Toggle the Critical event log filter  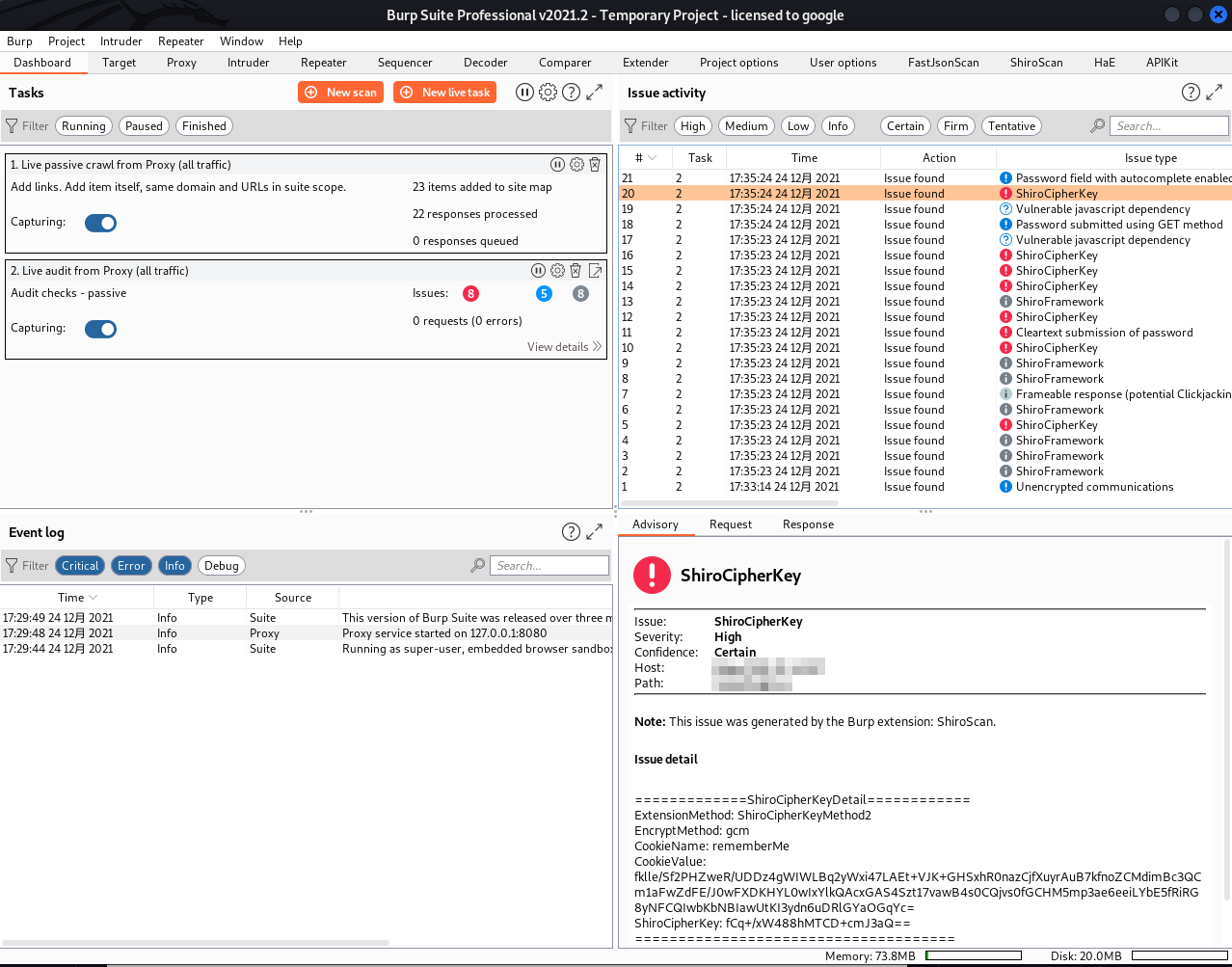(x=80, y=565)
